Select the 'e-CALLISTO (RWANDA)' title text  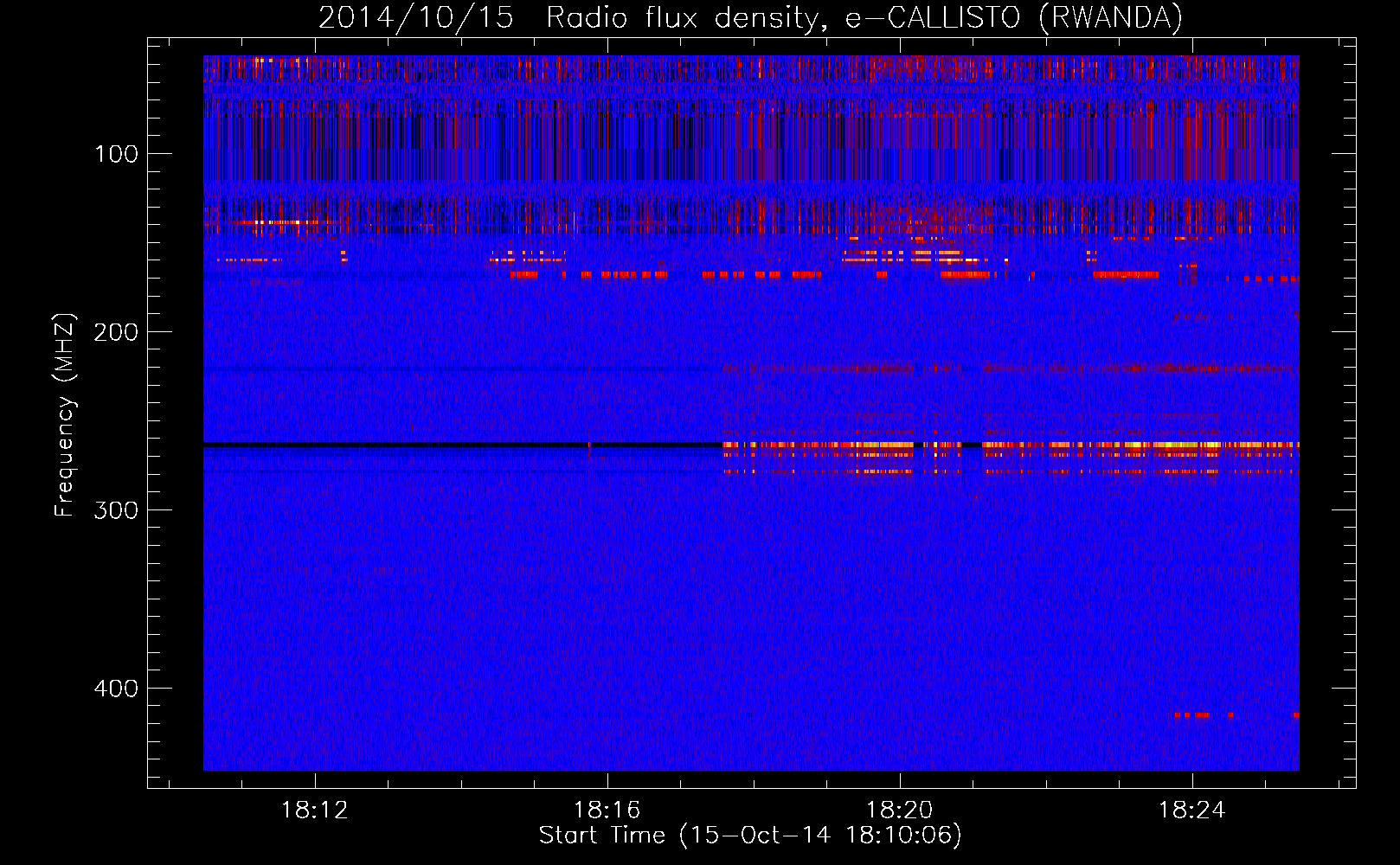pos(1014,18)
